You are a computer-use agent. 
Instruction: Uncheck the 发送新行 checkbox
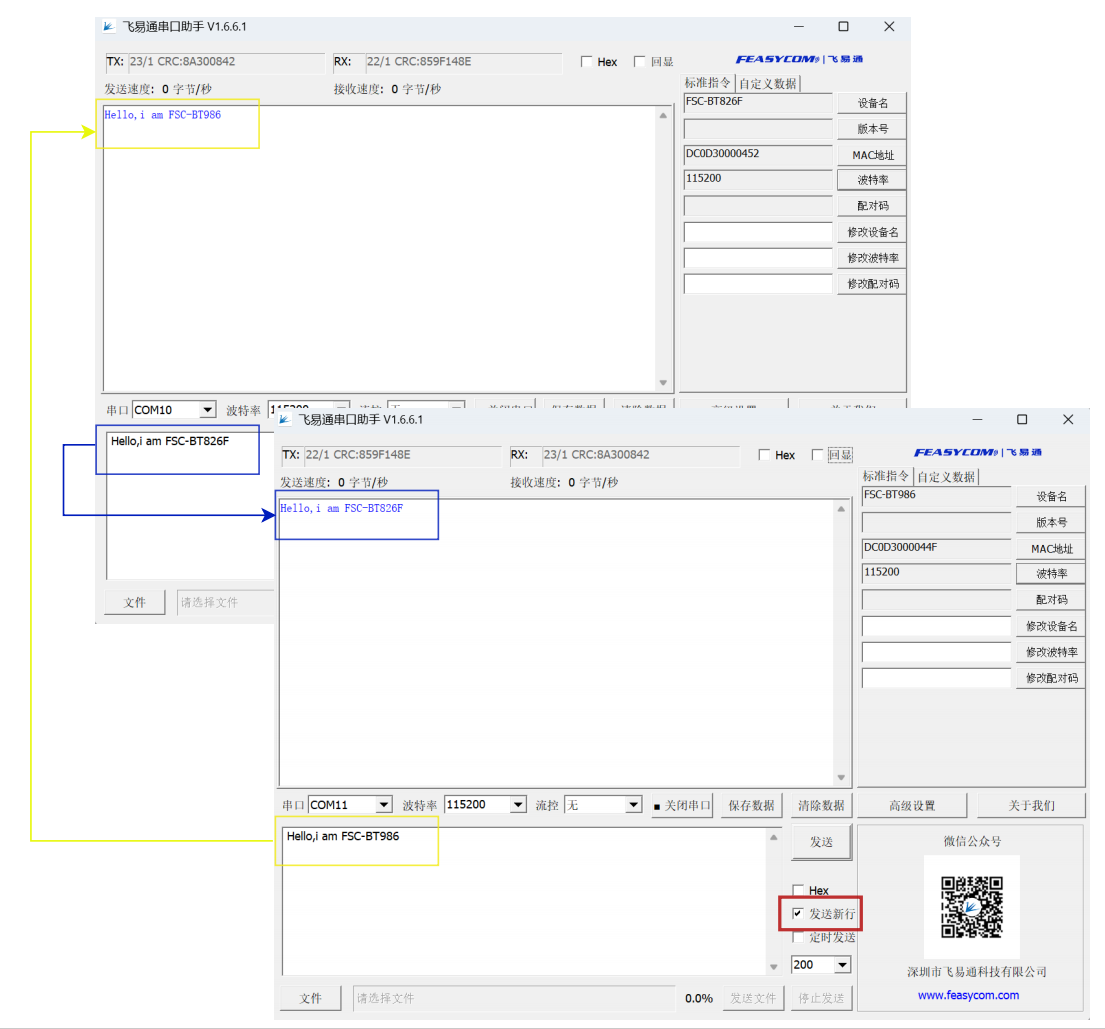798,914
